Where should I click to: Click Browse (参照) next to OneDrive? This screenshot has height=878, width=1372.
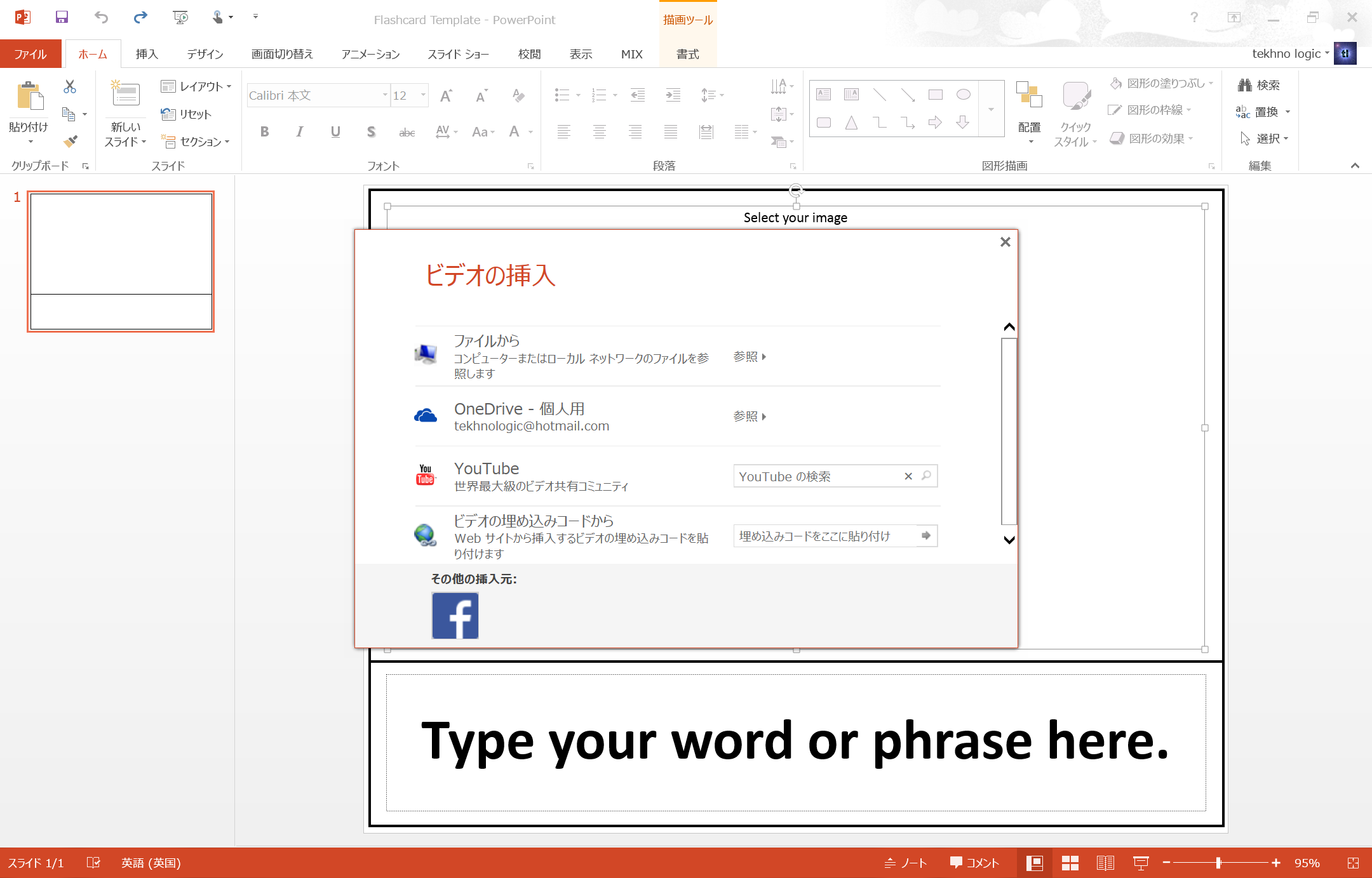(750, 416)
